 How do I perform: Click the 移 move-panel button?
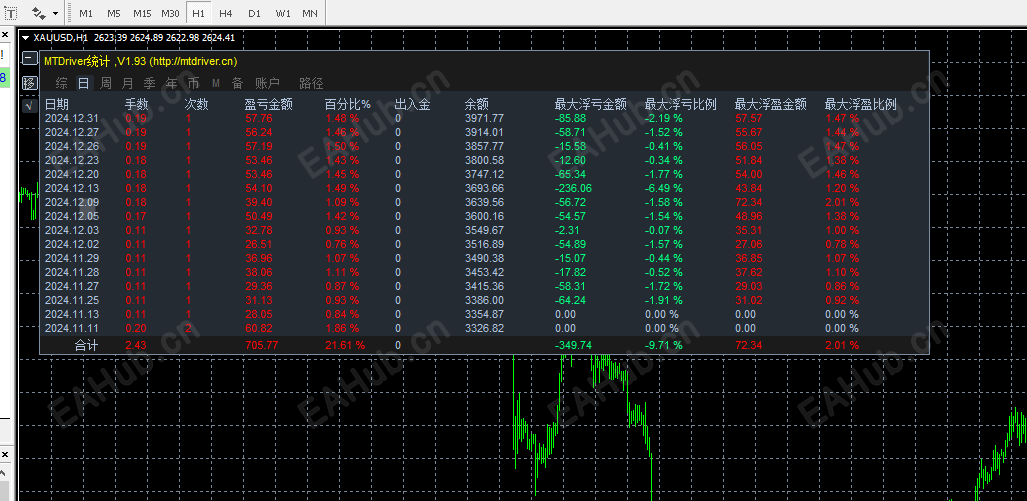click(29, 83)
